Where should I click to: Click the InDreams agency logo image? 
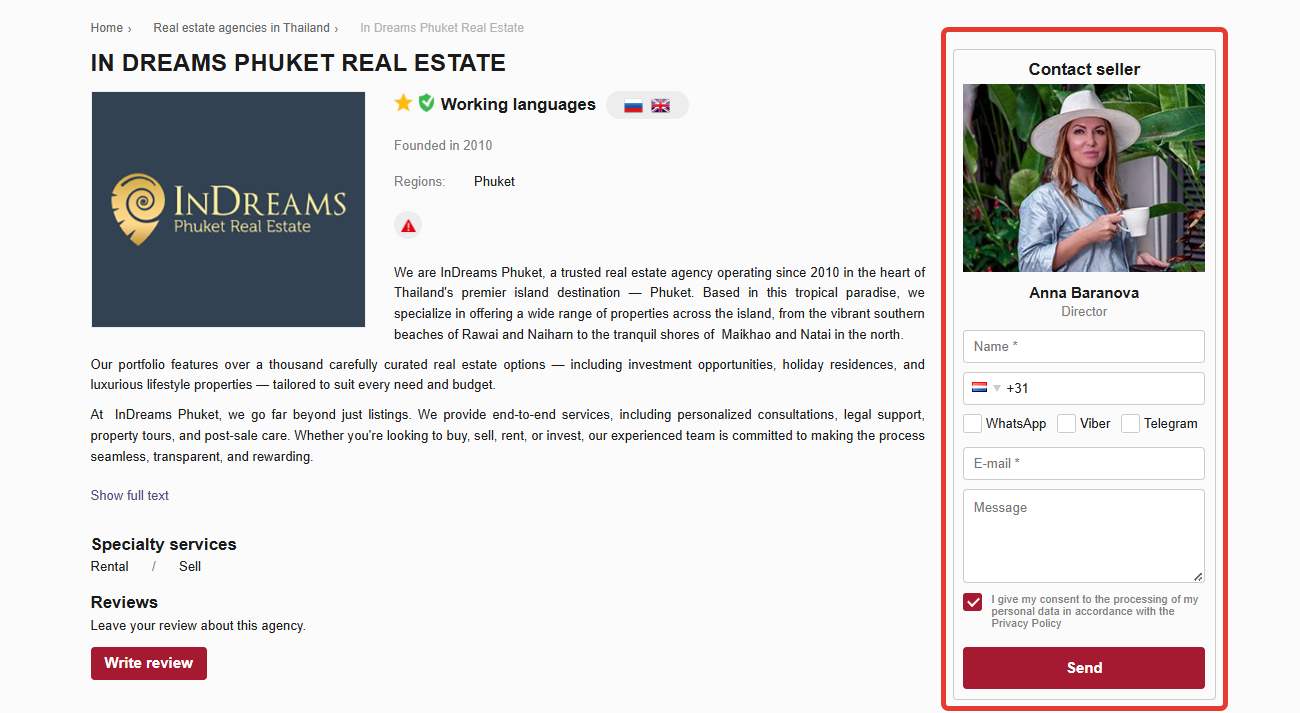coord(228,209)
